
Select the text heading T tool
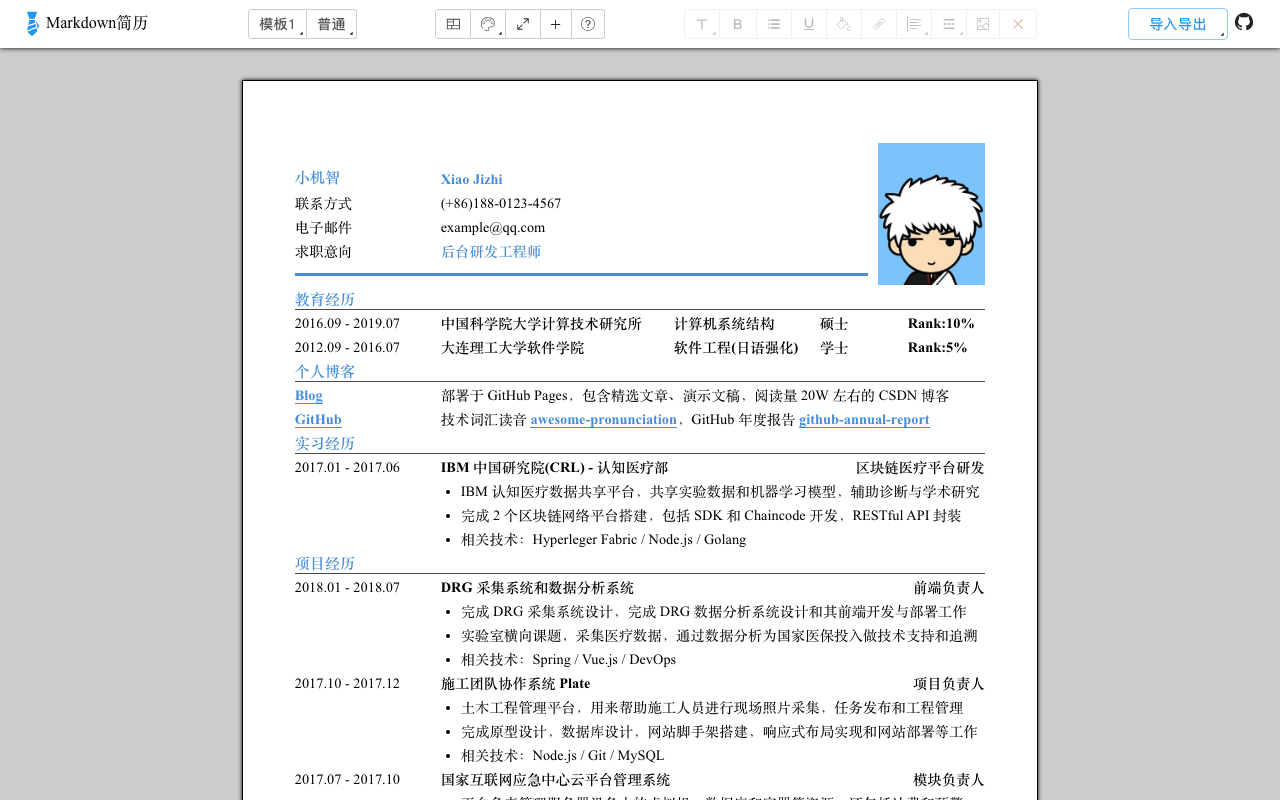click(x=702, y=24)
